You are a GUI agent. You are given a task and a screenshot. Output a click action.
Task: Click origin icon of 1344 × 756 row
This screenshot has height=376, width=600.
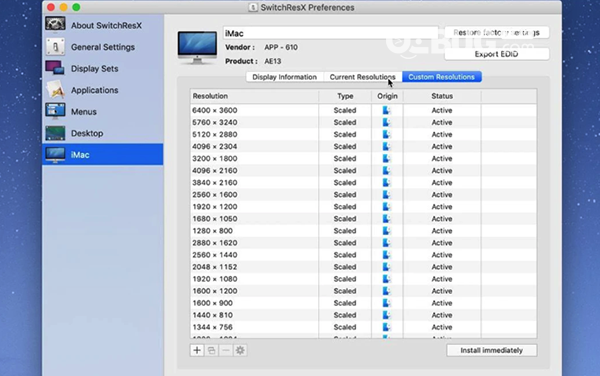coord(386,327)
